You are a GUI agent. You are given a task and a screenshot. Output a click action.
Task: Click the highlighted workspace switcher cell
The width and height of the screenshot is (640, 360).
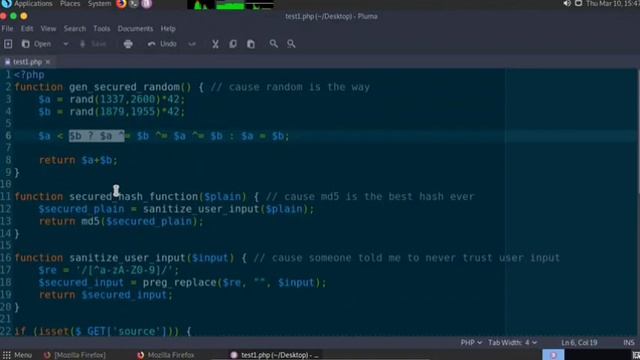[553, 355]
